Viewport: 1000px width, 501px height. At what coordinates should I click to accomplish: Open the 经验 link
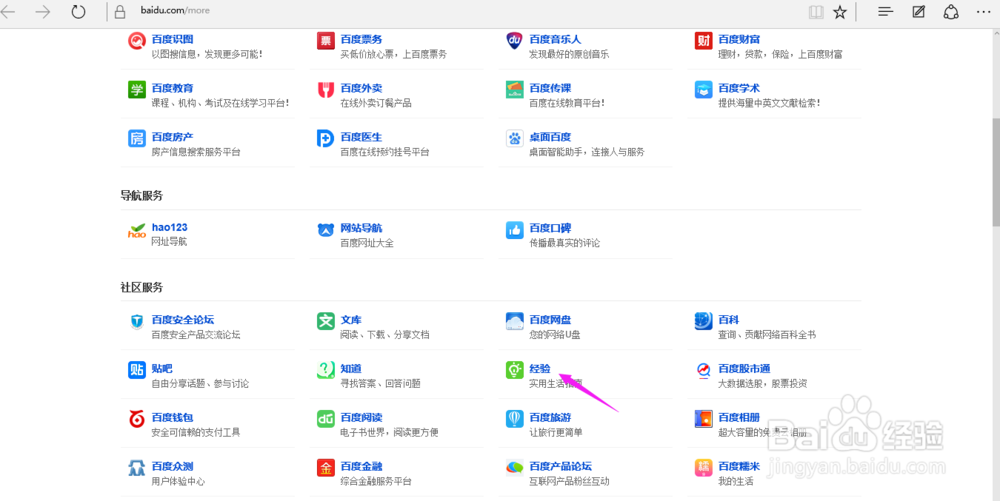tap(540, 368)
